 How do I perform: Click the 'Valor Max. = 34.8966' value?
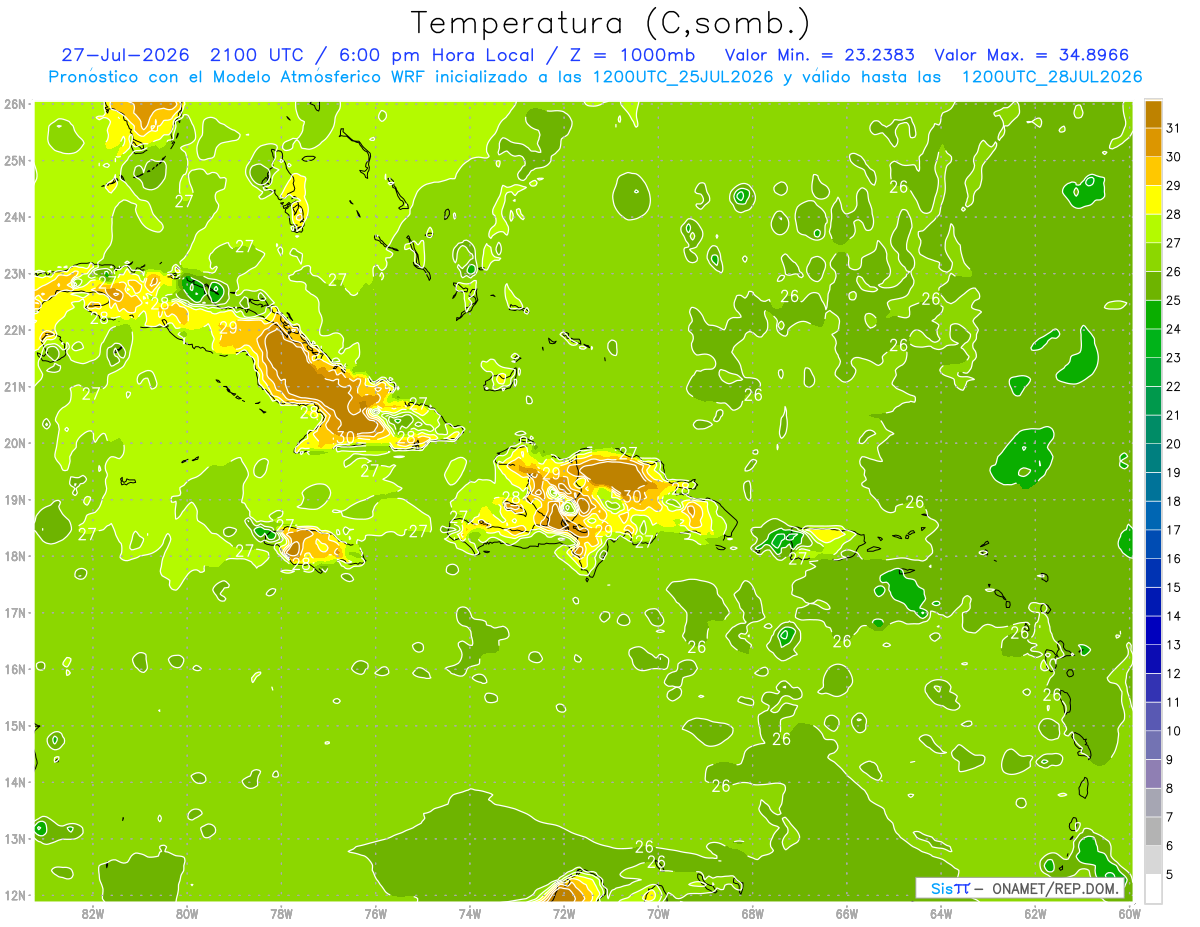pos(1031,55)
